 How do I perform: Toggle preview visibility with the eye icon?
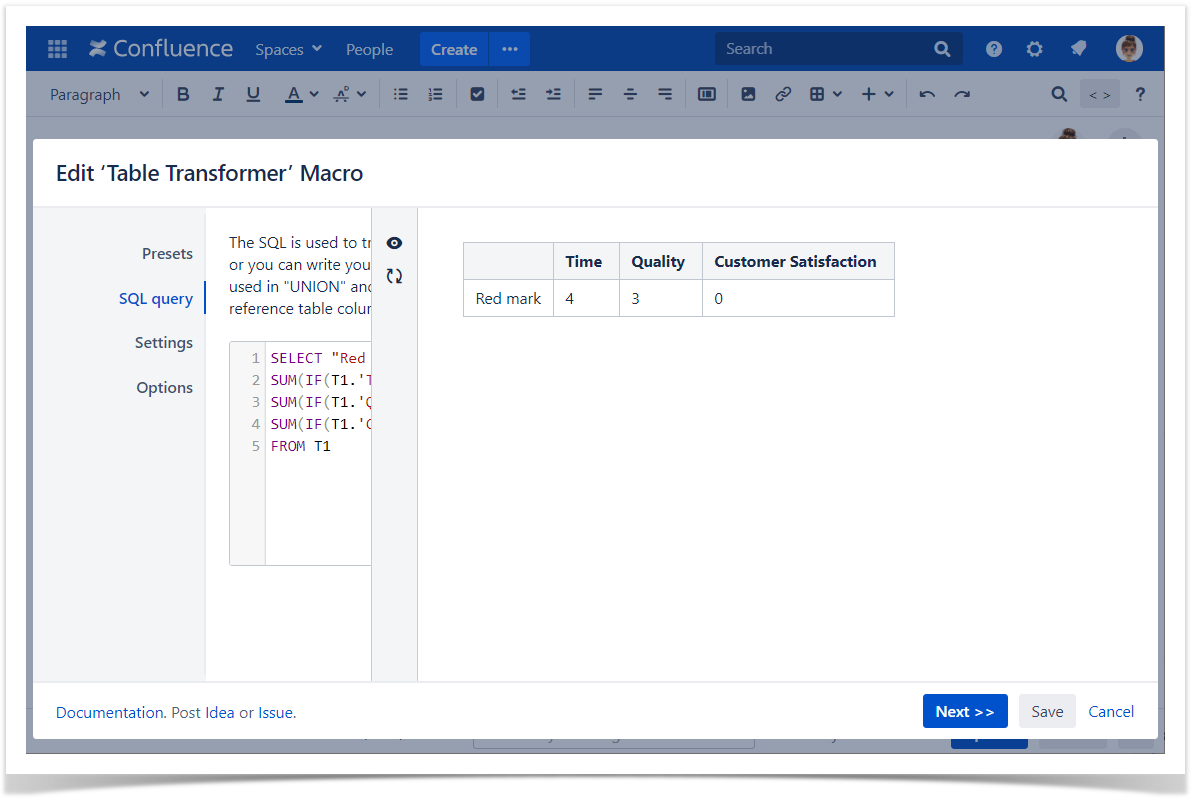[394, 243]
